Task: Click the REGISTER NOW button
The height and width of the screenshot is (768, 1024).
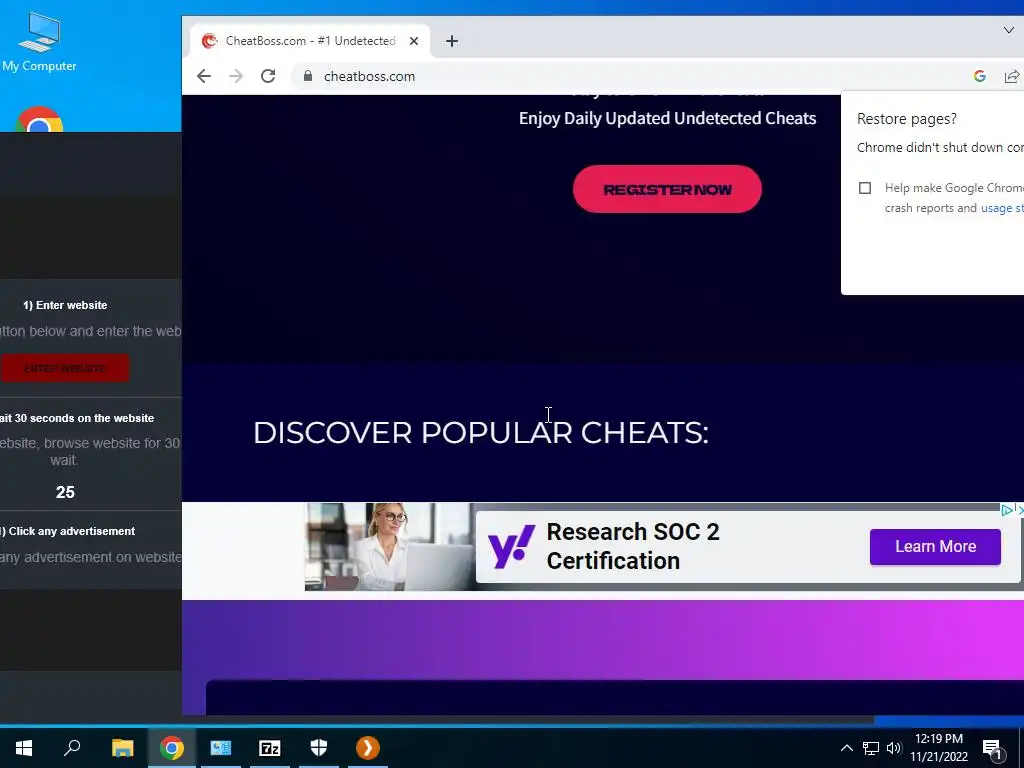Action: tap(667, 189)
